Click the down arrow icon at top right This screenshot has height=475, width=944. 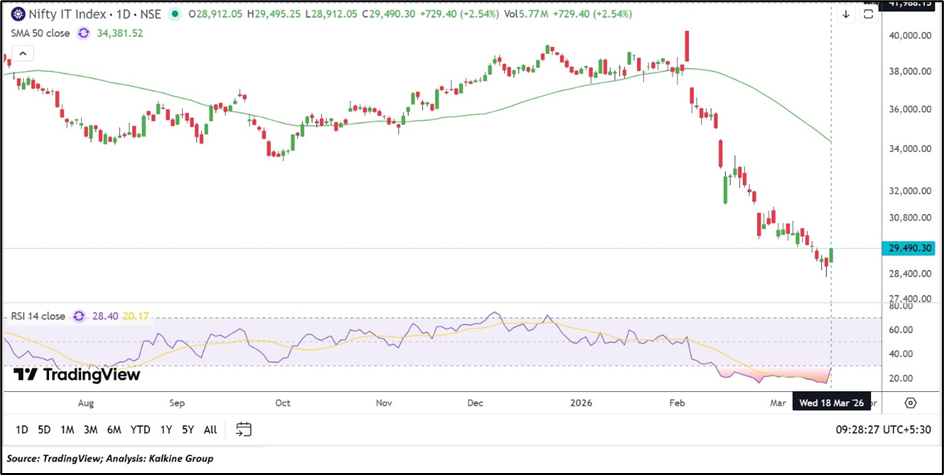(845, 14)
